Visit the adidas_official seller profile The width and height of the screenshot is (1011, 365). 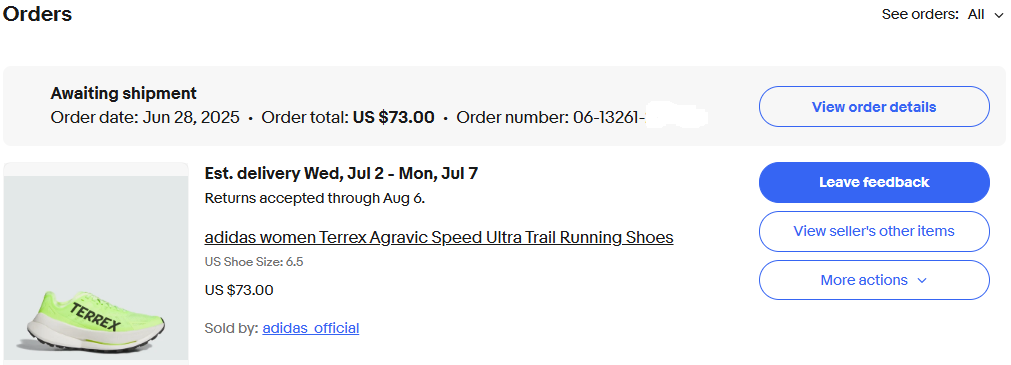pos(311,328)
